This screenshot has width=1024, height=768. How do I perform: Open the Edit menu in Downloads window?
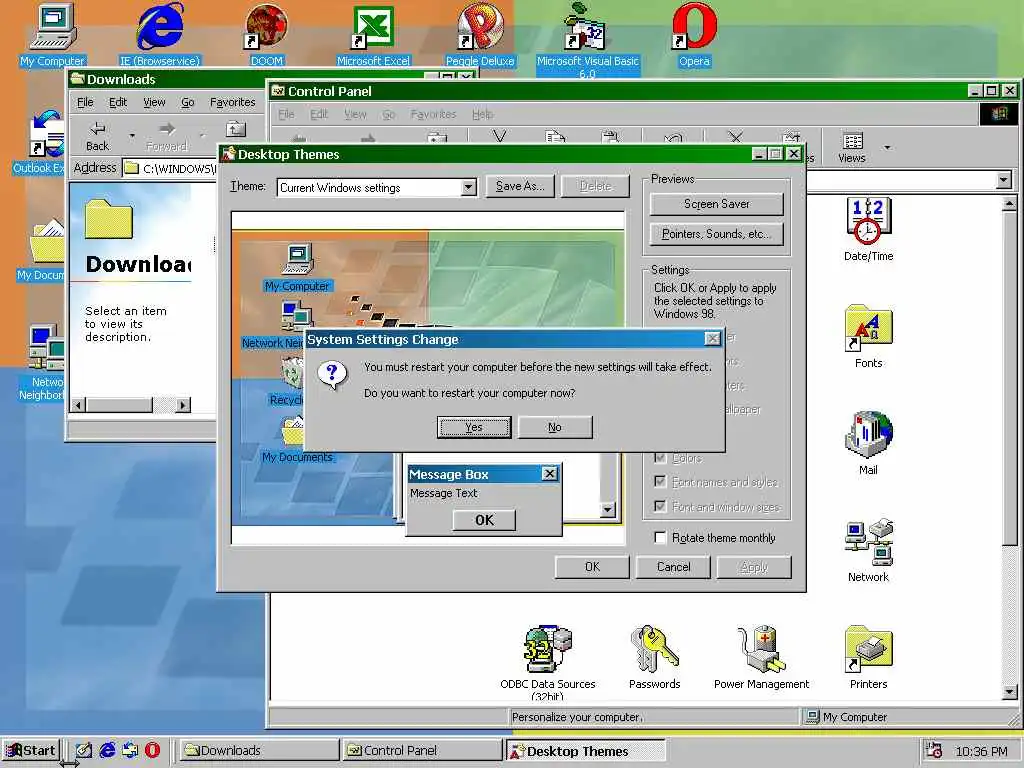coord(118,103)
